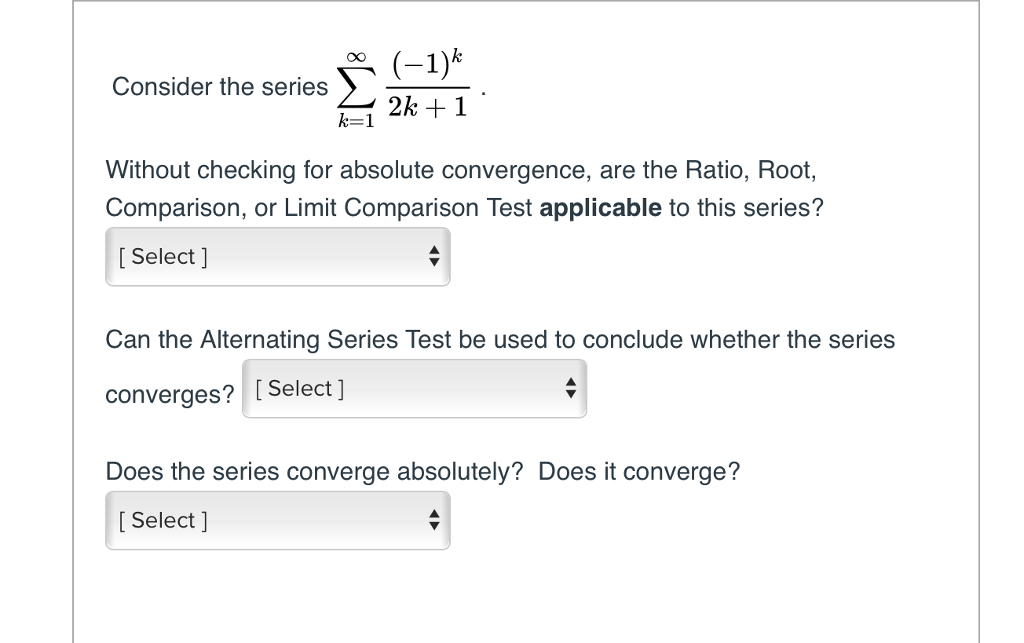This screenshot has height=643, width=1024.
Task: Select the placeholder text in the first dropdown
Action: [161, 256]
